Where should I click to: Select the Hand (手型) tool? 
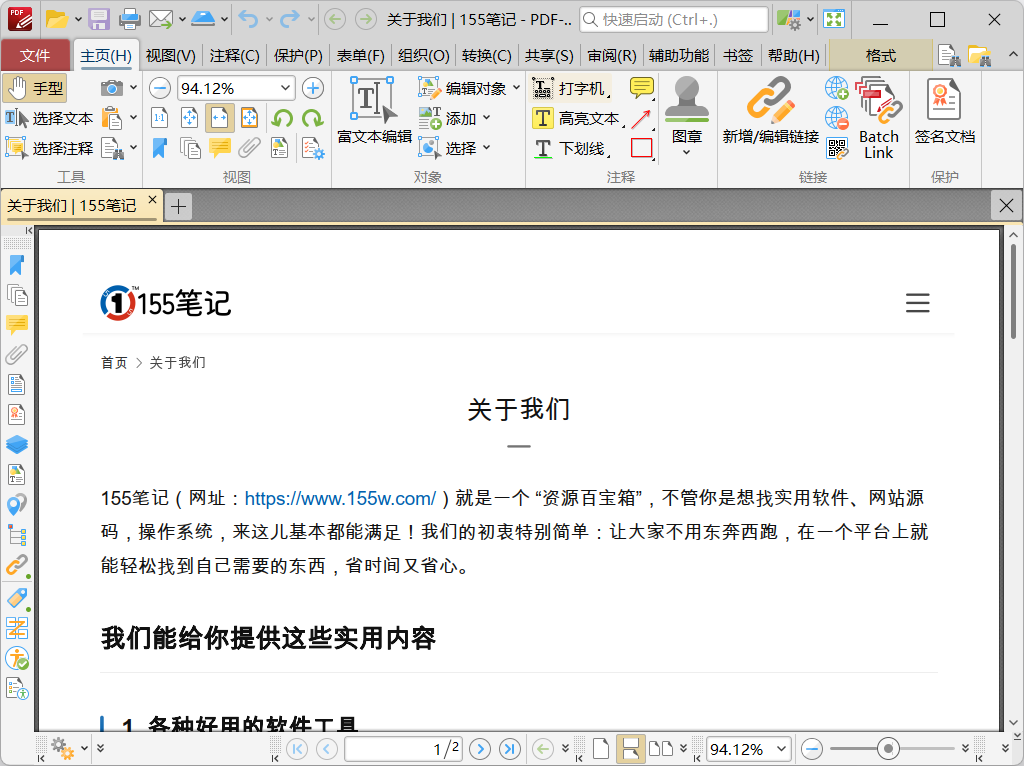(35, 88)
